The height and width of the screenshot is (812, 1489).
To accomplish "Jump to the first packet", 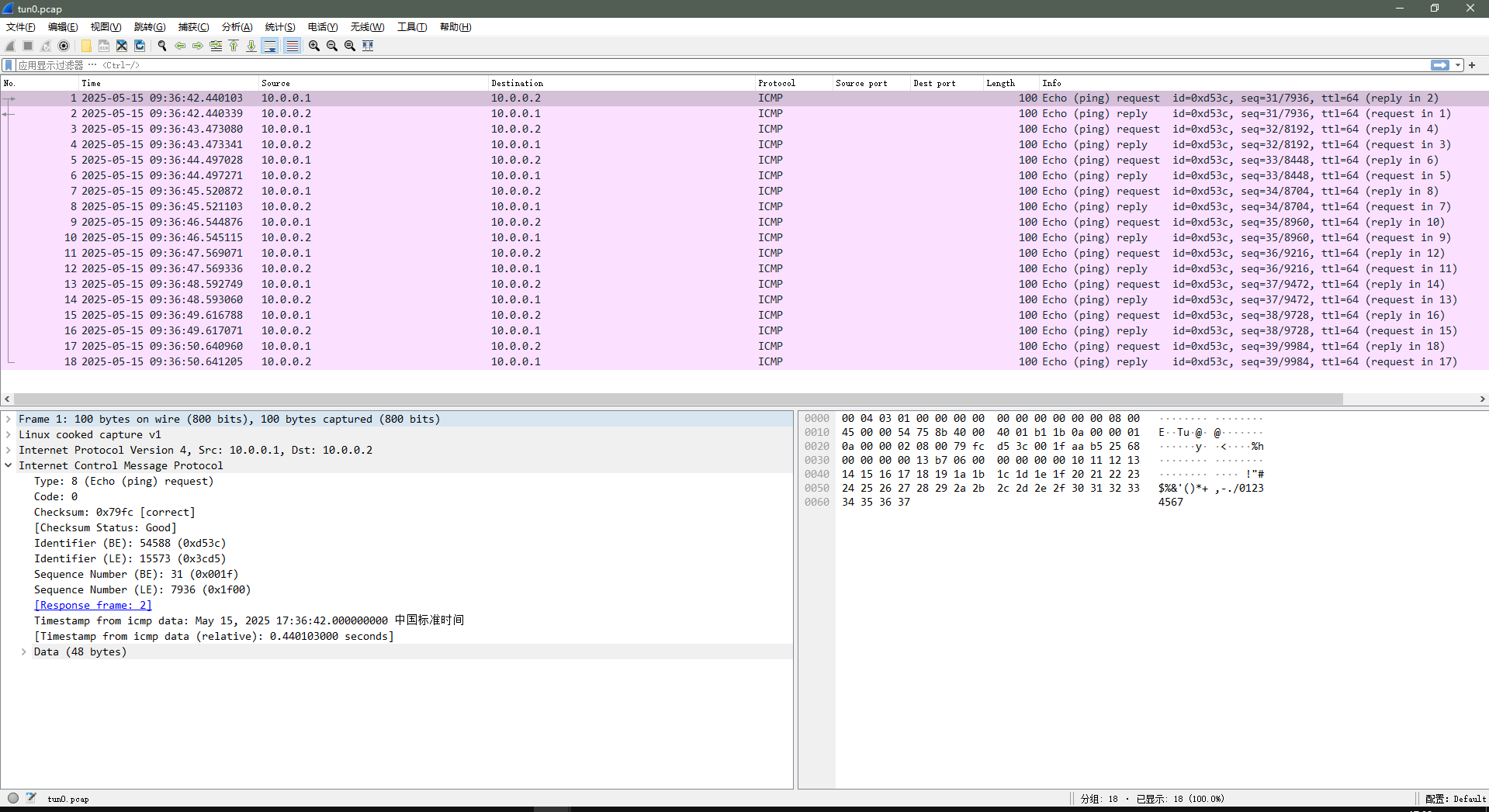I will point(234,46).
